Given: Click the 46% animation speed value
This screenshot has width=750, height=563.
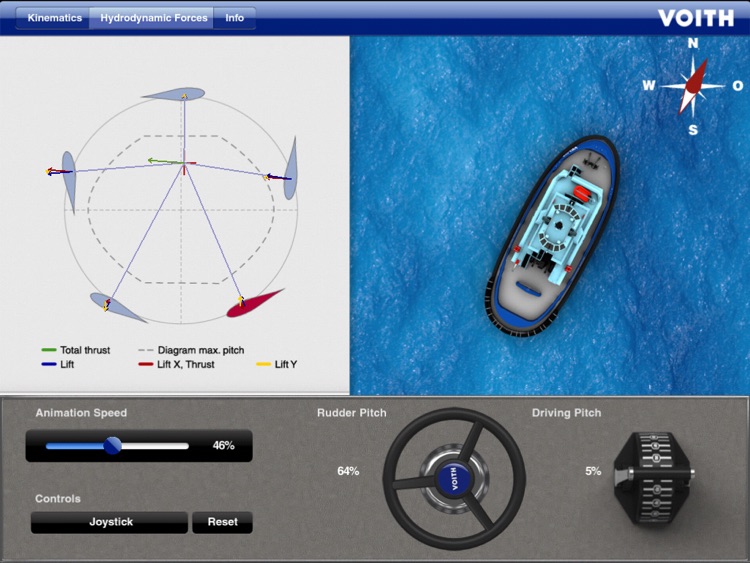Looking at the screenshot, I should (x=223, y=446).
